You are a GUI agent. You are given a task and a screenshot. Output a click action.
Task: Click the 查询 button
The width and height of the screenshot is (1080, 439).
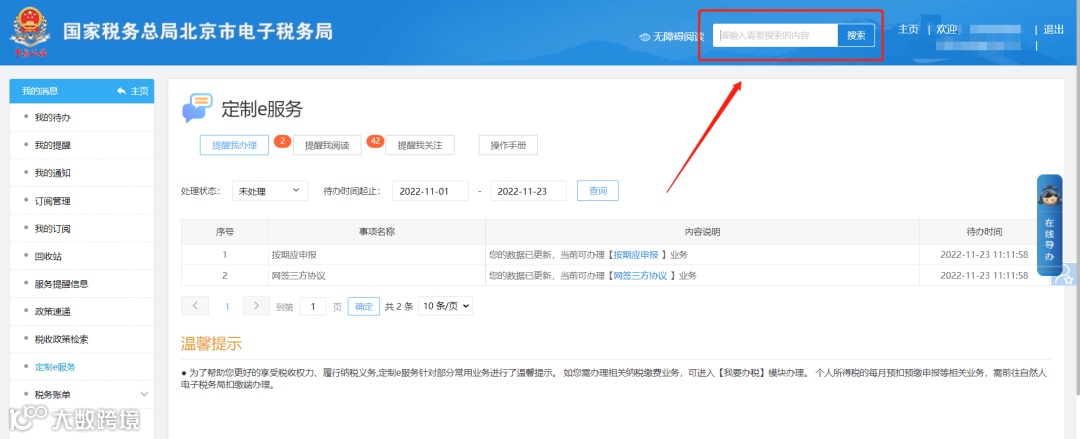(598, 191)
